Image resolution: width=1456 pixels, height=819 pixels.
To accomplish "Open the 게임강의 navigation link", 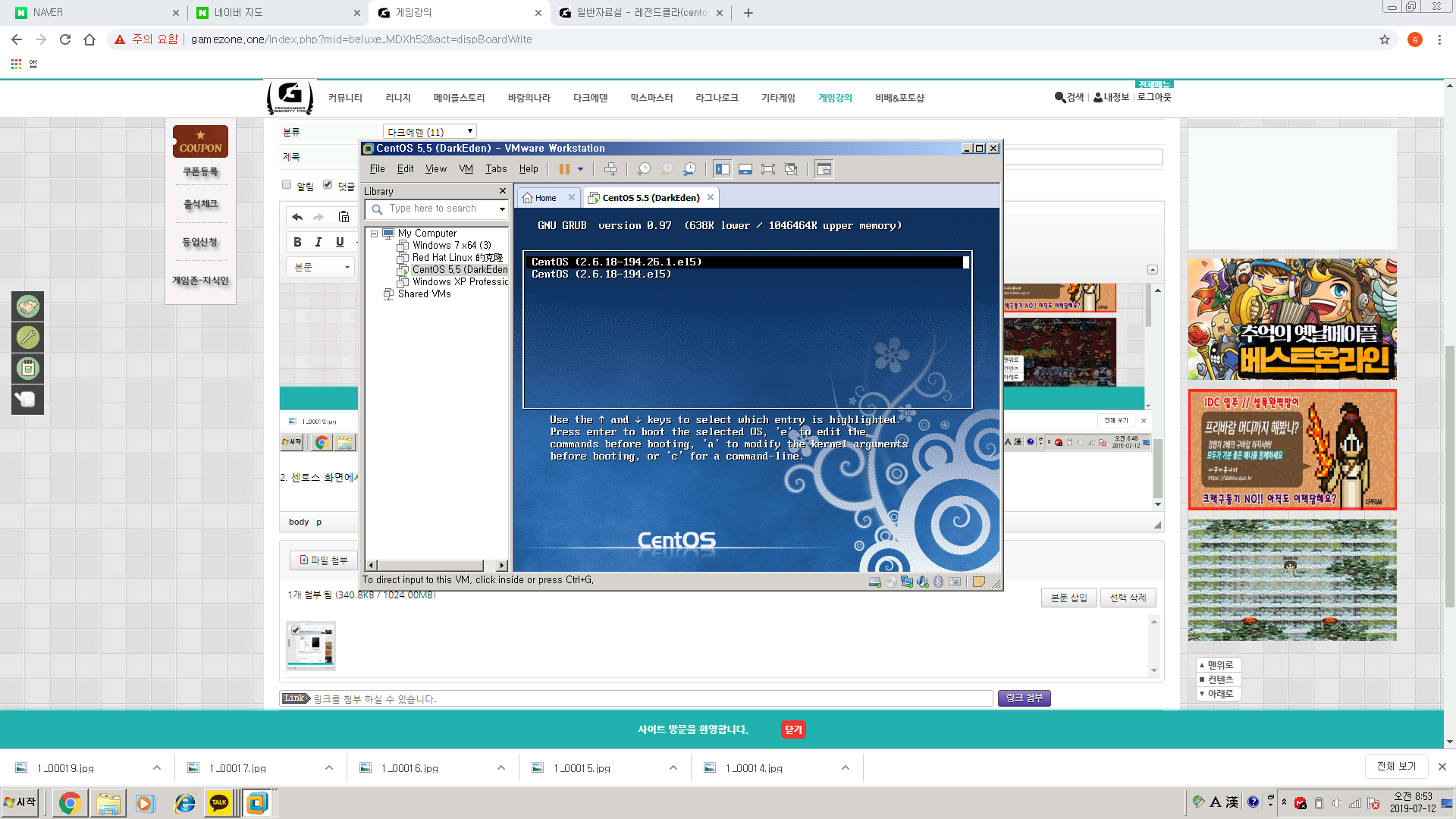I will pyautogui.click(x=835, y=98).
